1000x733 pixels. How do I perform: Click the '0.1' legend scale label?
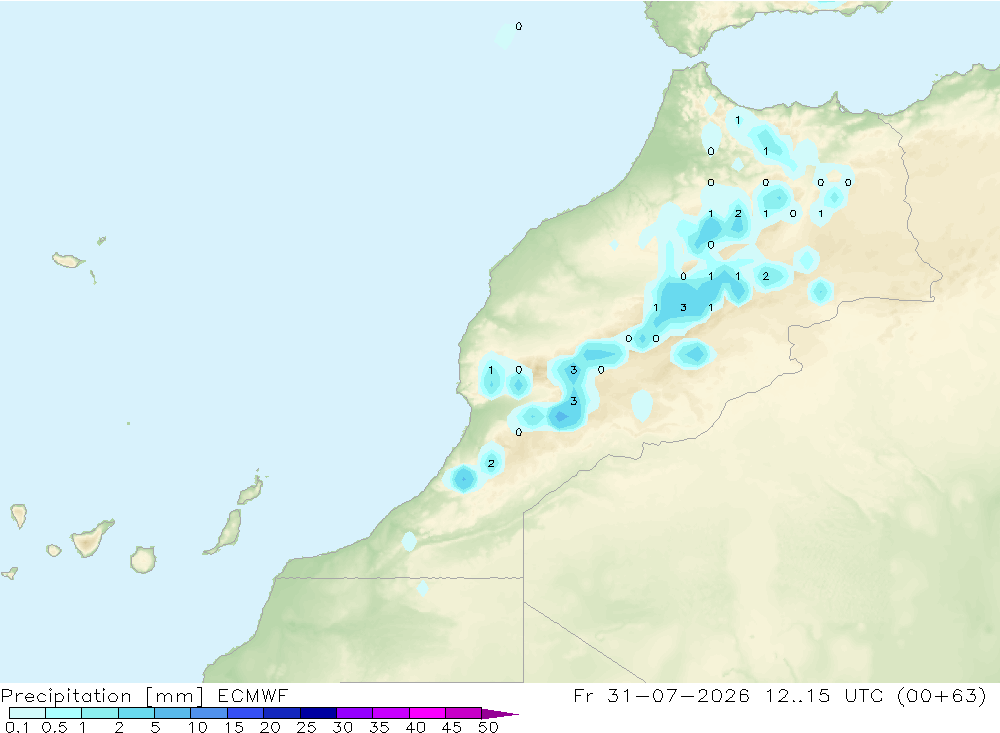pos(17,727)
